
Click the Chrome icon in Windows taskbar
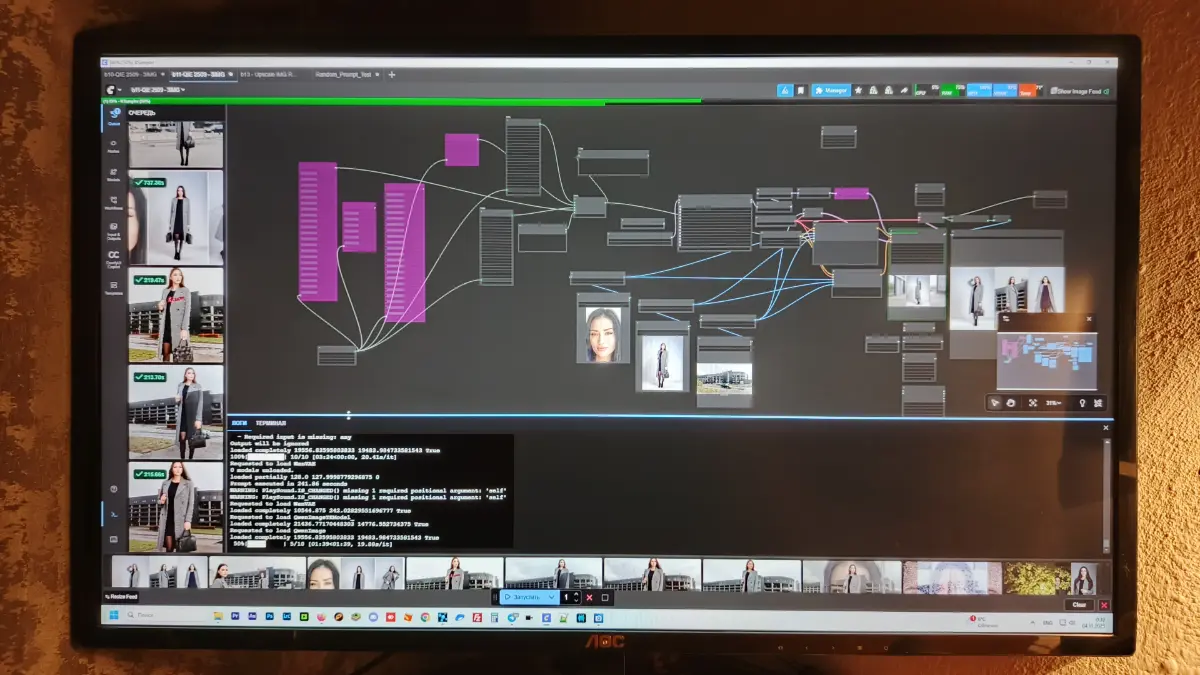(x=425, y=617)
